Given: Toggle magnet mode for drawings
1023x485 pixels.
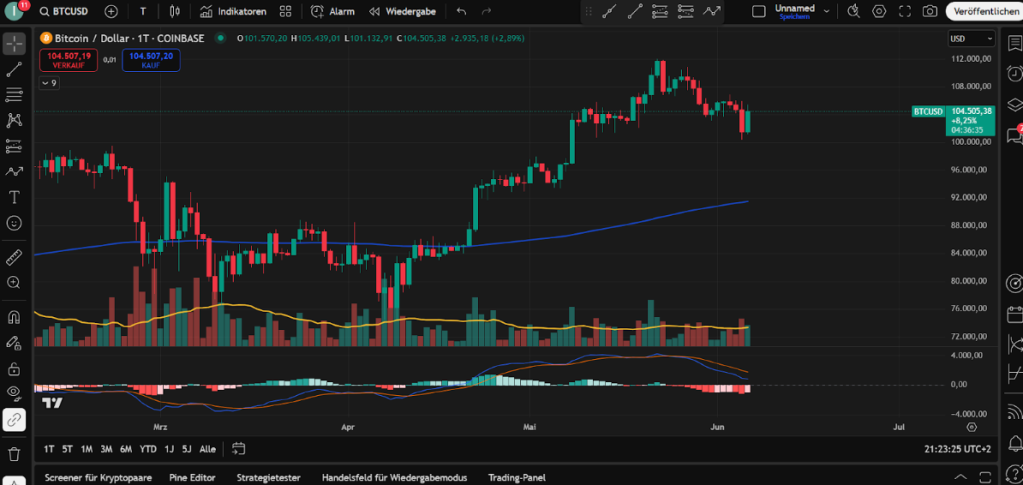Looking at the screenshot, I should click(x=14, y=318).
